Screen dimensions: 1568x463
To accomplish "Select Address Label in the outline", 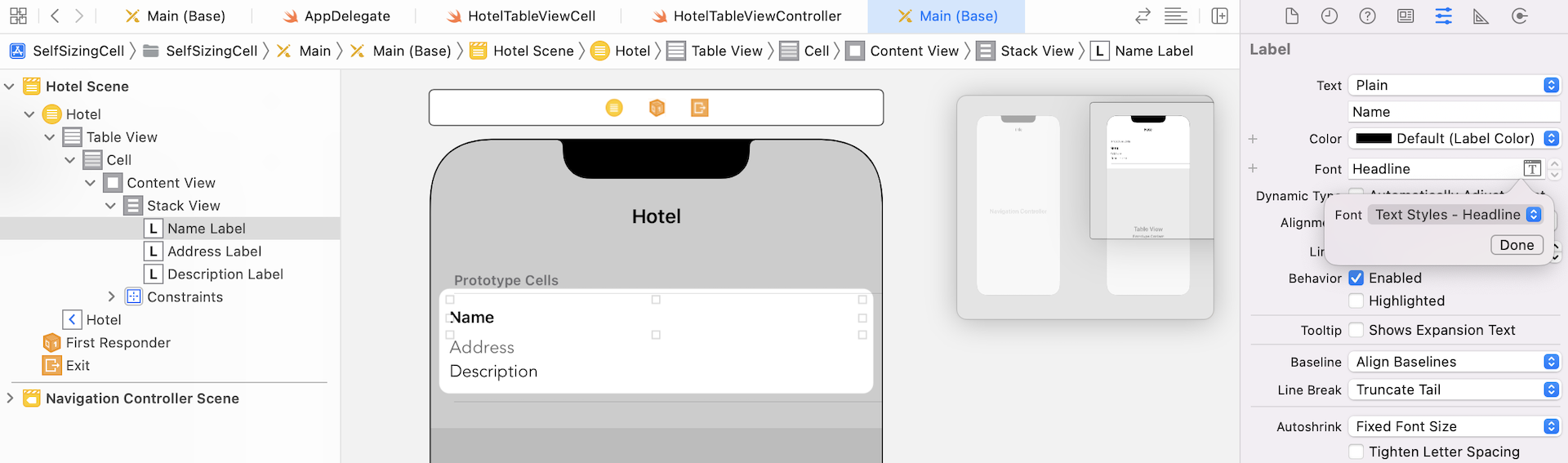I will (214, 252).
